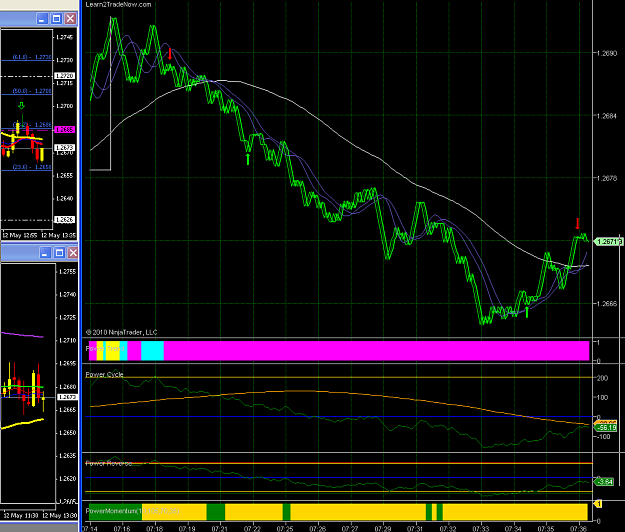Click the 1.2673 price marker in lower left chart

pyautogui.click(x=67, y=397)
